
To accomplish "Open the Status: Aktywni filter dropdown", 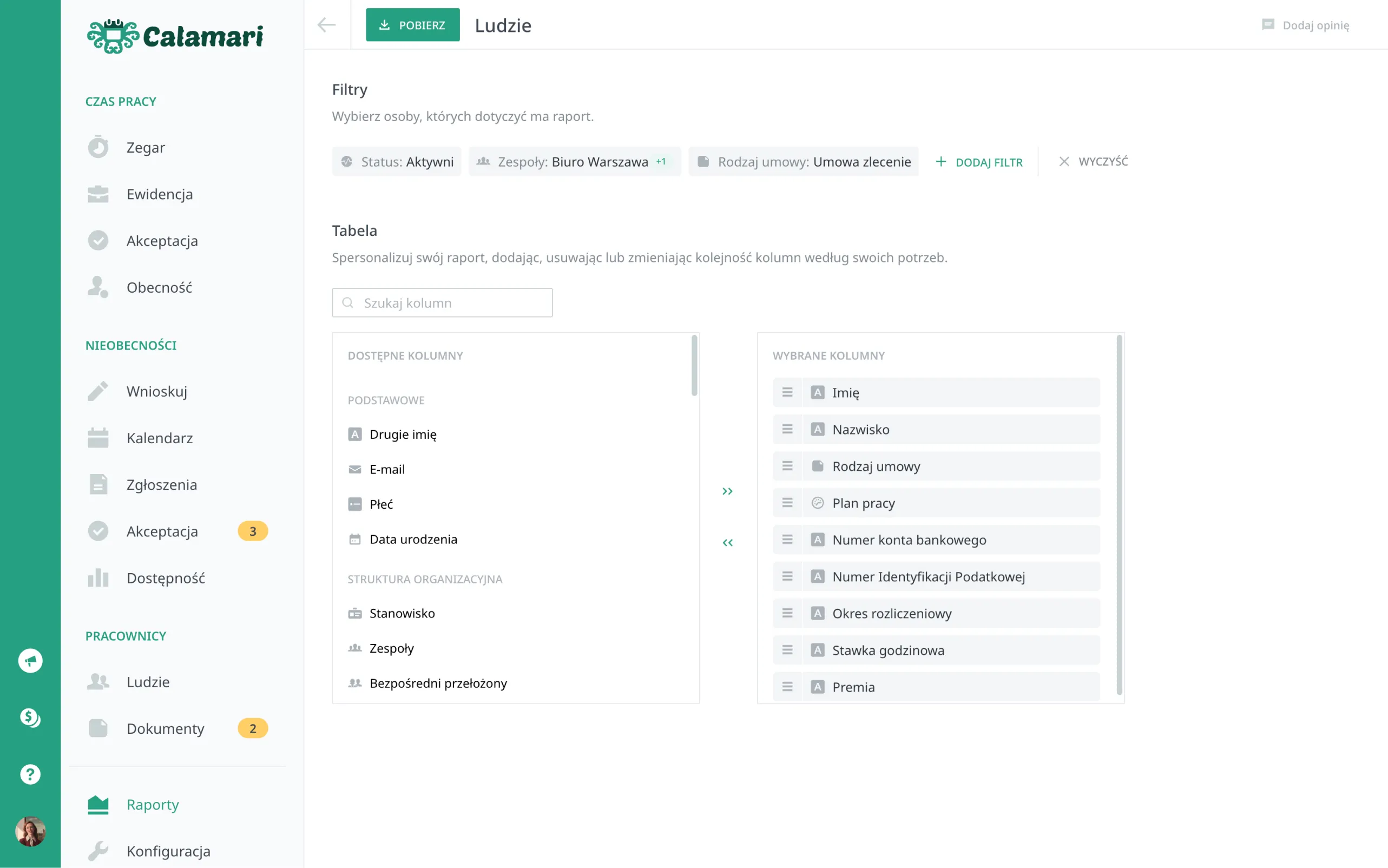I will (x=397, y=162).
